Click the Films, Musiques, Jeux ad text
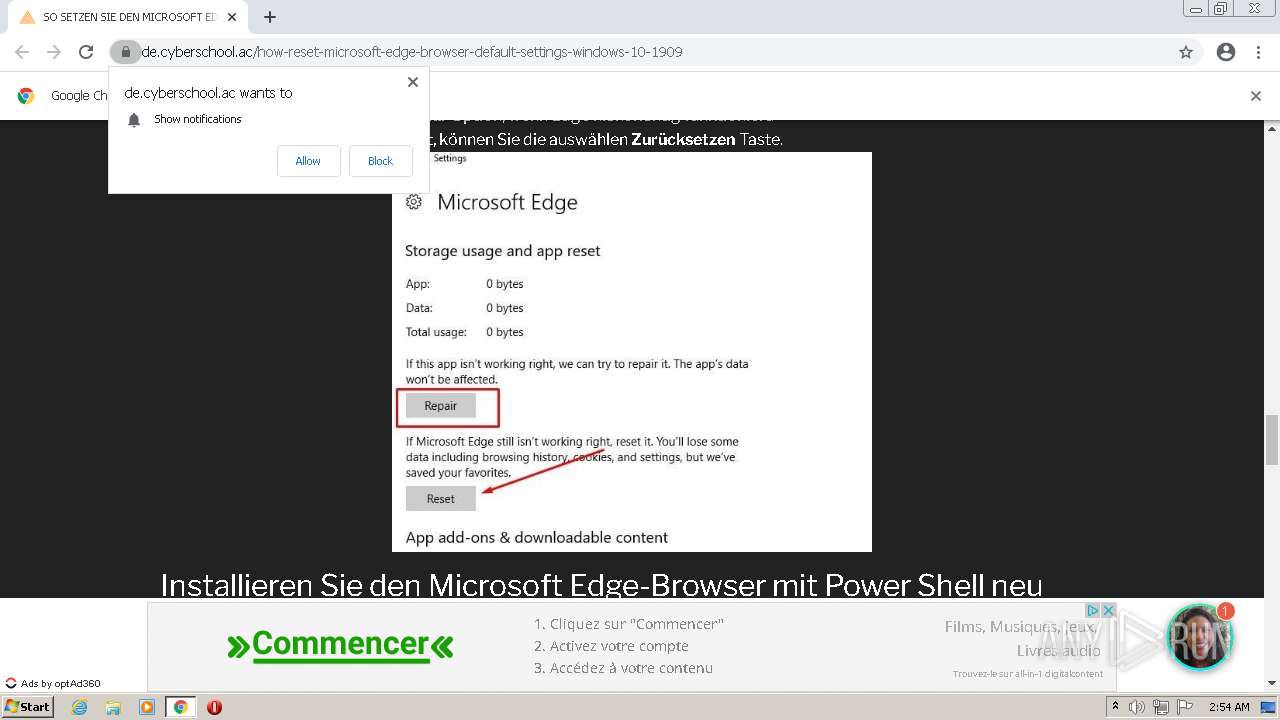 (1020, 627)
